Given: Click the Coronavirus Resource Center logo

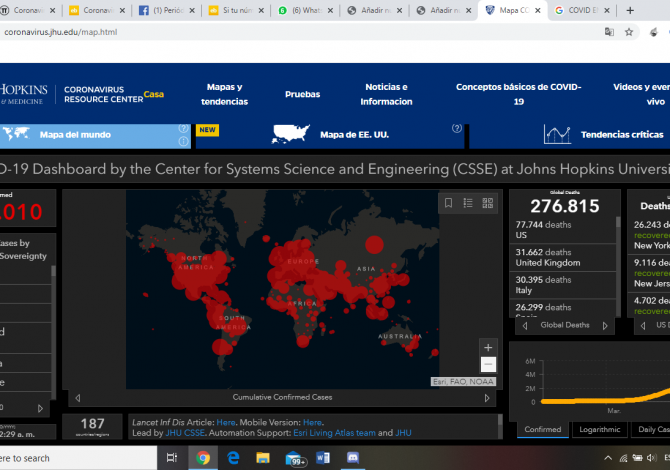Looking at the screenshot, I should (103, 94).
